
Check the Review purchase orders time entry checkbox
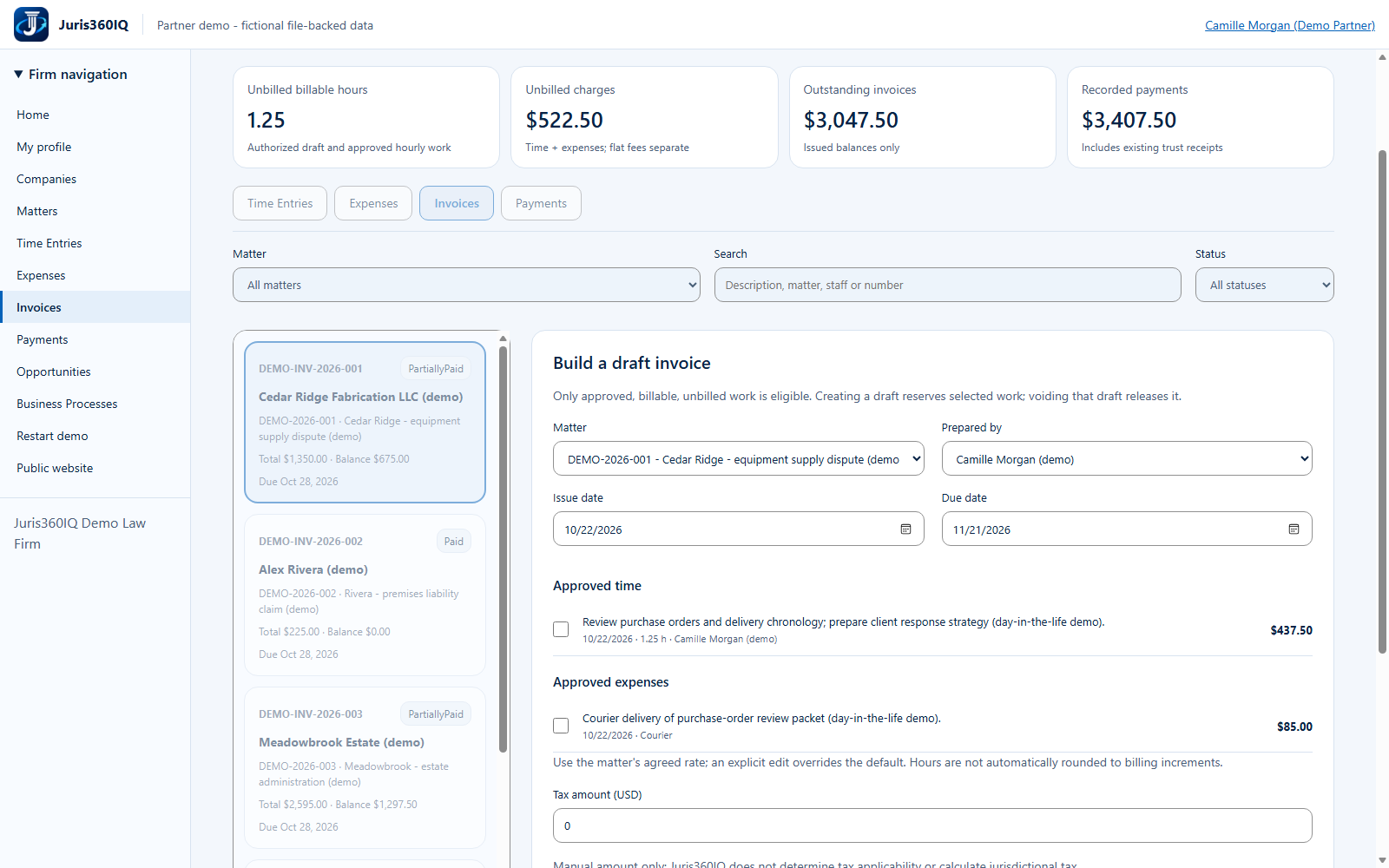[x=561, y=629]
